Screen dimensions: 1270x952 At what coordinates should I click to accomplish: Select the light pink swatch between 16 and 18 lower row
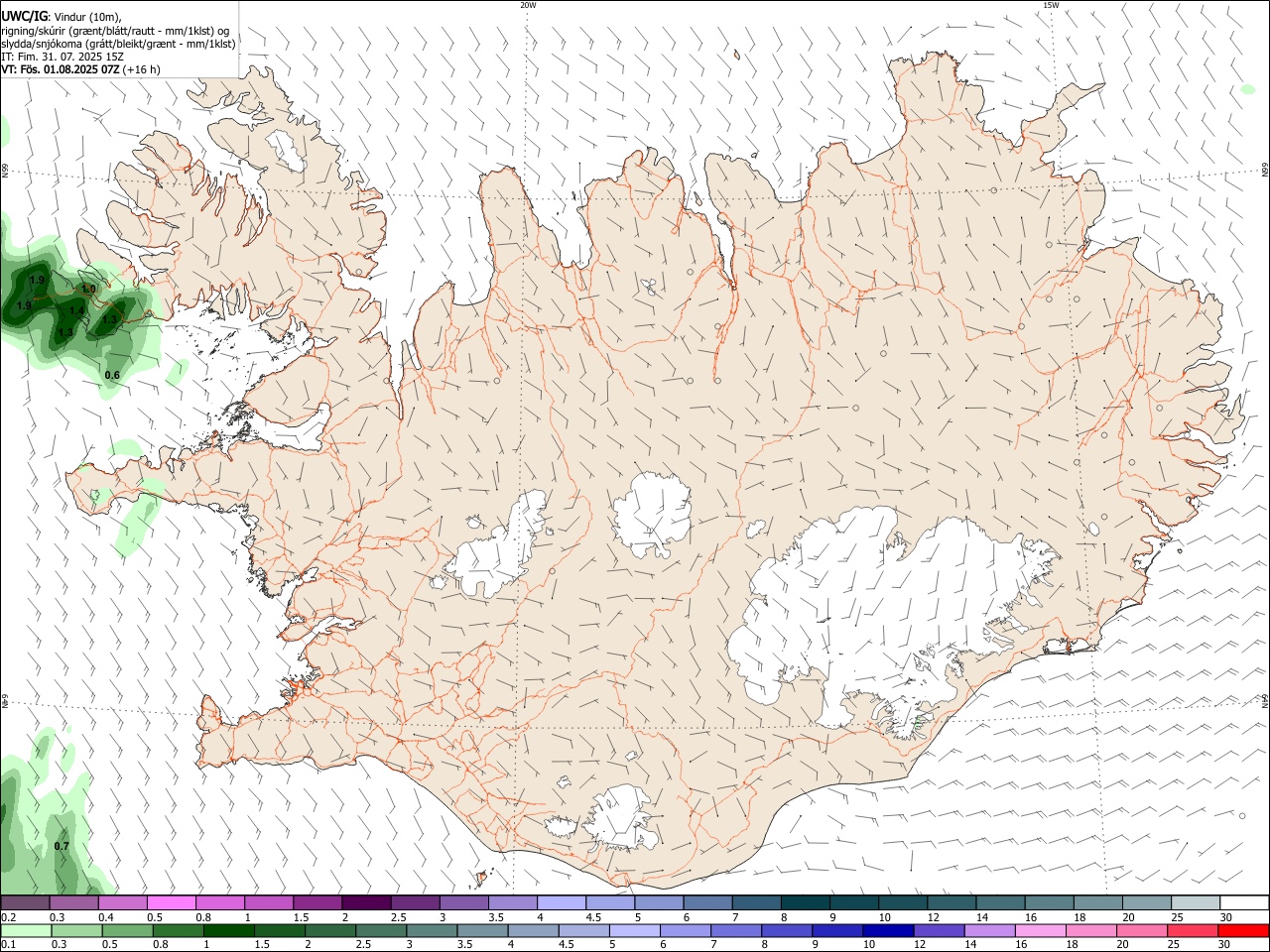1041,931
